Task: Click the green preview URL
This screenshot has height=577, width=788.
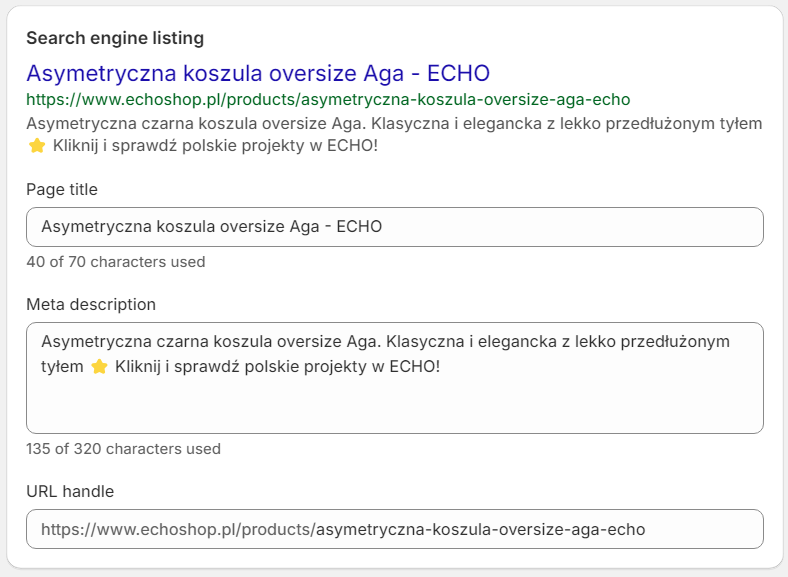Action: click(x=328, y=100)
